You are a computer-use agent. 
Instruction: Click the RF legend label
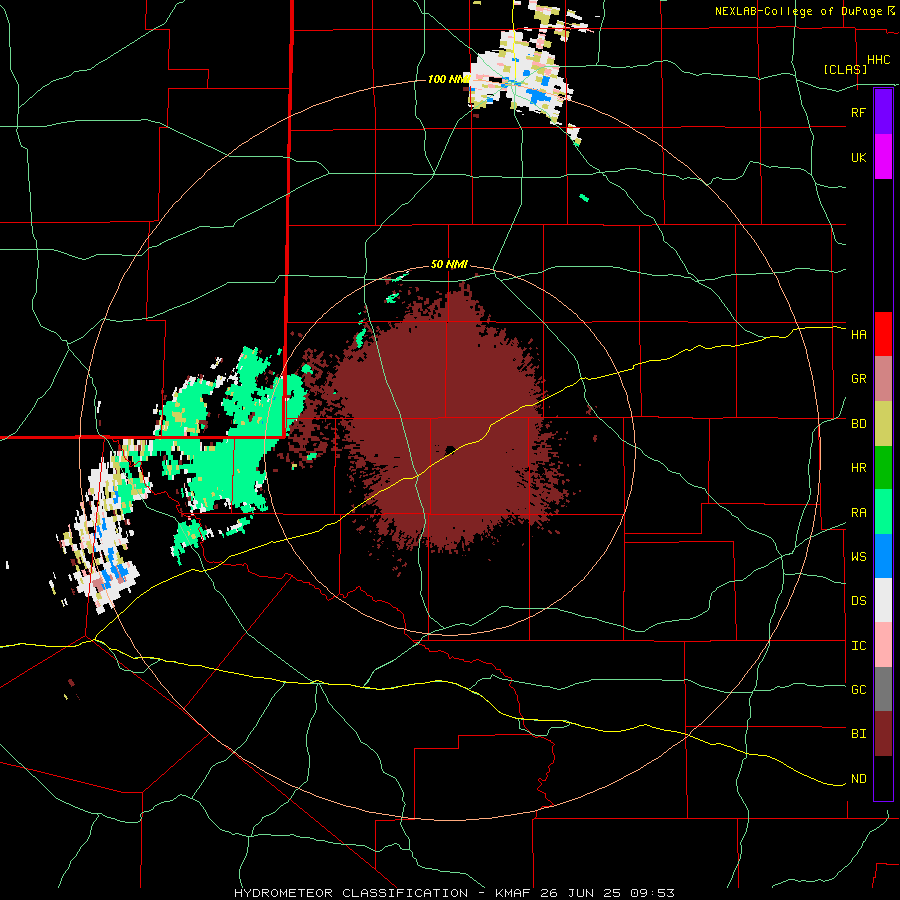858,112
